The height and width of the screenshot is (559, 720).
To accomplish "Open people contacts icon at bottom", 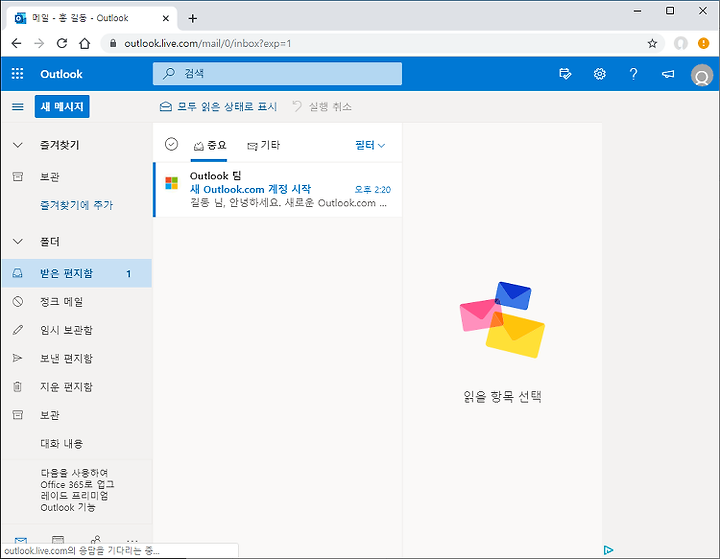I will [96, 540].
